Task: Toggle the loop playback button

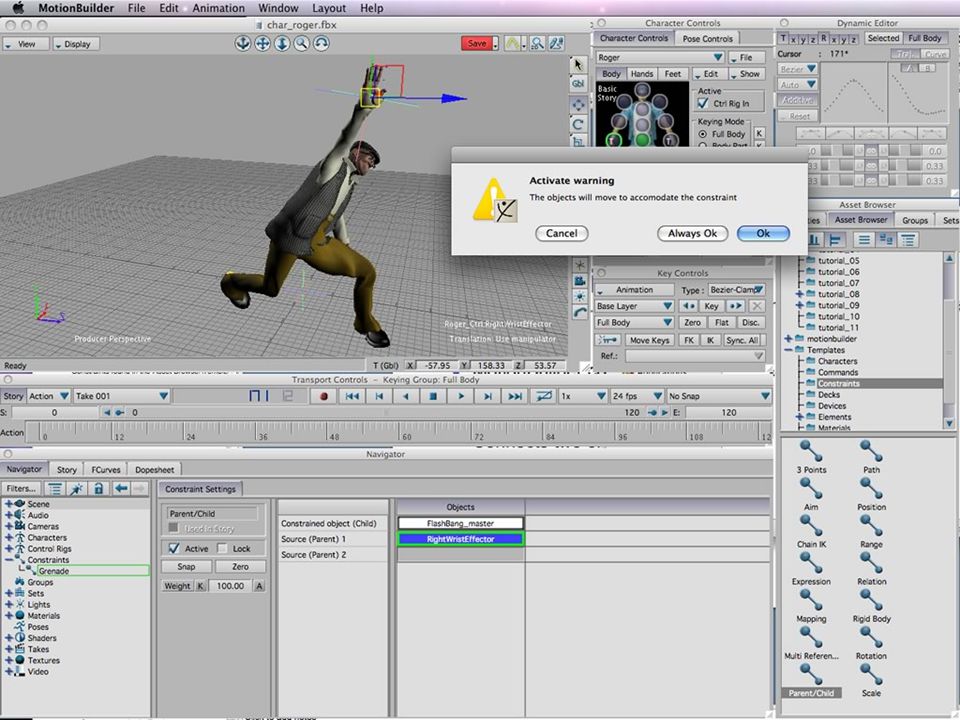Action: point(544,396)
